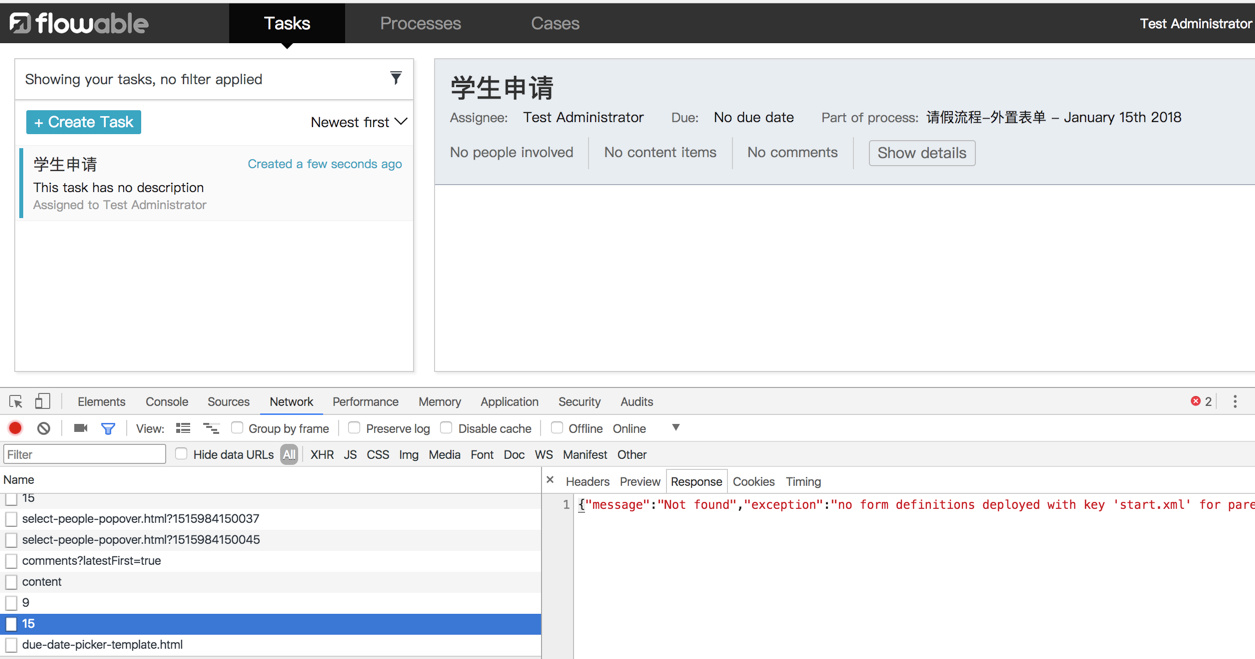Close the request details pane
Viewport: 1255px width, 659px height.
click(x=550, y=480)
